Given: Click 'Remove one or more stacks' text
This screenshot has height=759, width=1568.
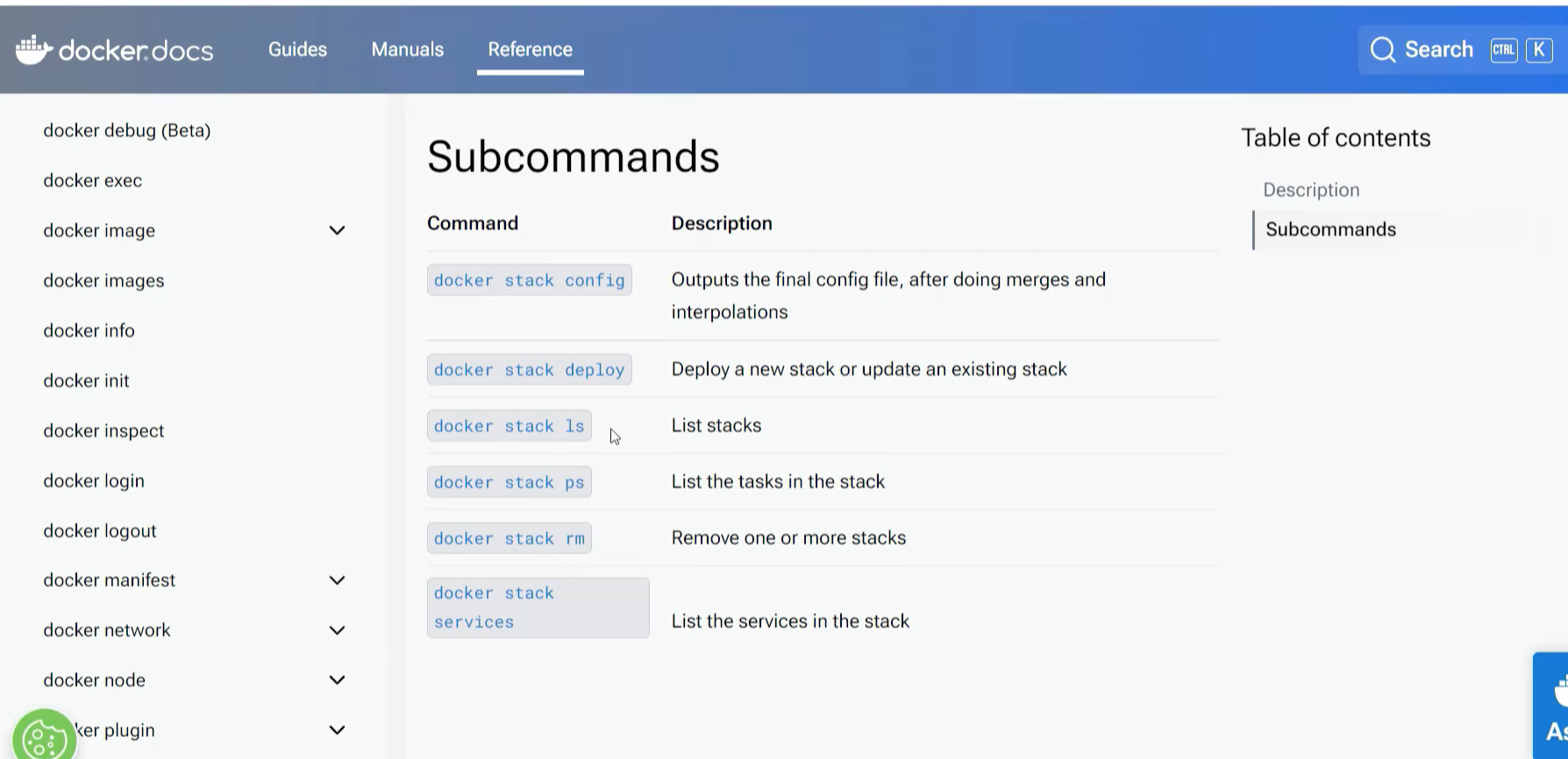Looking at the screenshot, I should tap(788, 538).
